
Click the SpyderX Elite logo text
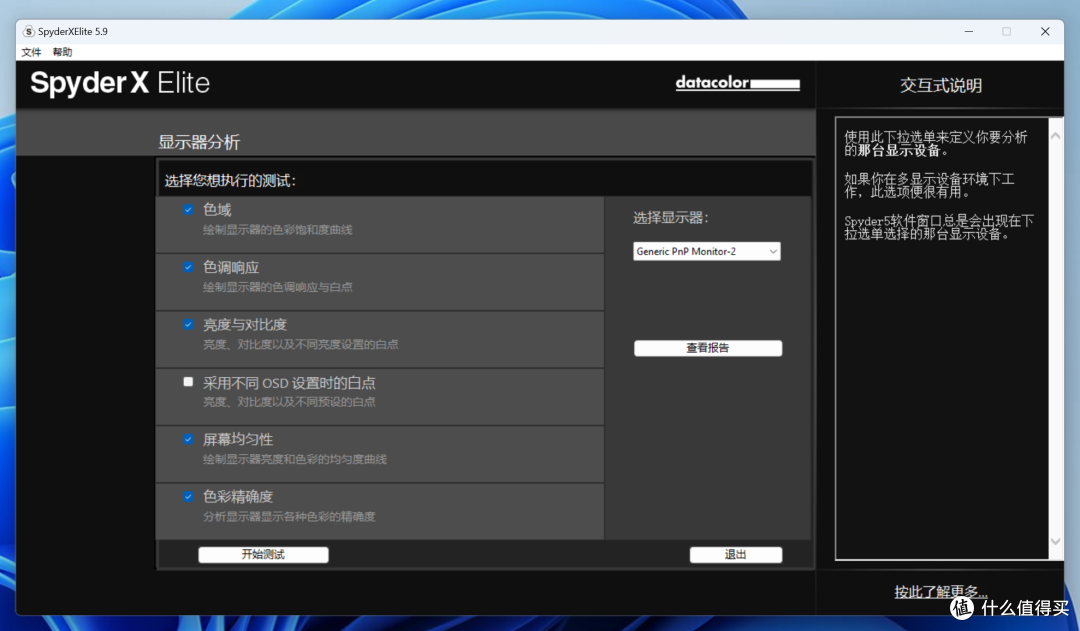coord(120,83)
